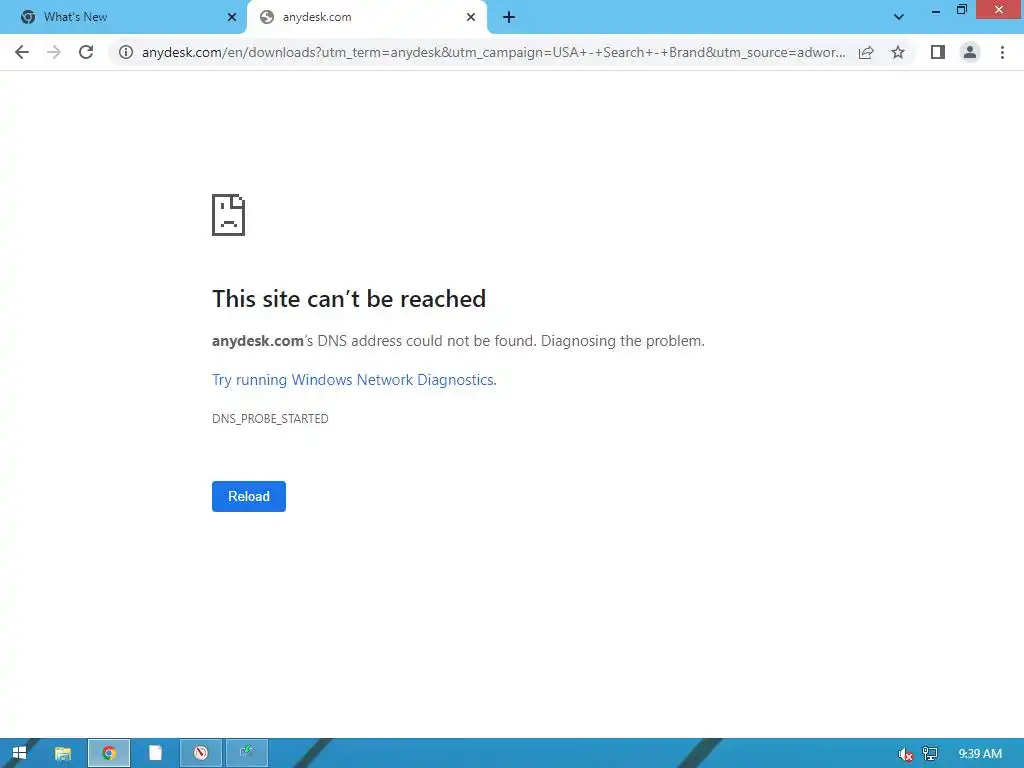Click the This site can't be reached heading
This screenshot has width=1024, height=768.
tap(349, 298)
